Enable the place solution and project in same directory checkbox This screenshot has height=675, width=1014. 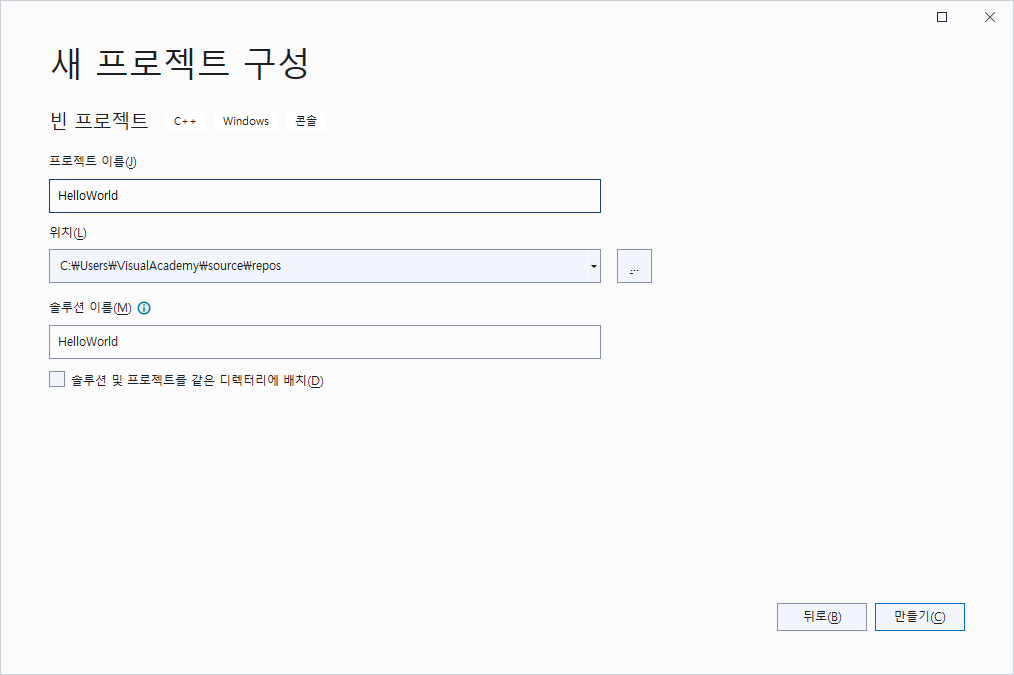57,378
